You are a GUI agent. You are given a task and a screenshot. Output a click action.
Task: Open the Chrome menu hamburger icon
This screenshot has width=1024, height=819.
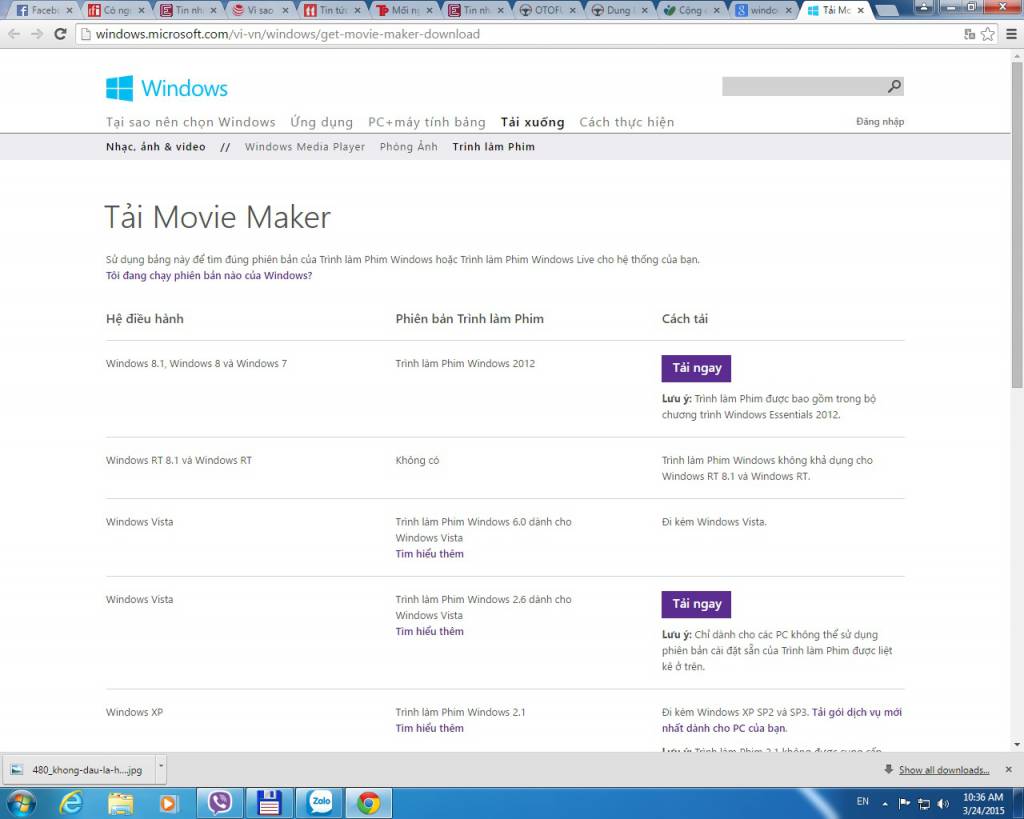(x=1011, y=34)
